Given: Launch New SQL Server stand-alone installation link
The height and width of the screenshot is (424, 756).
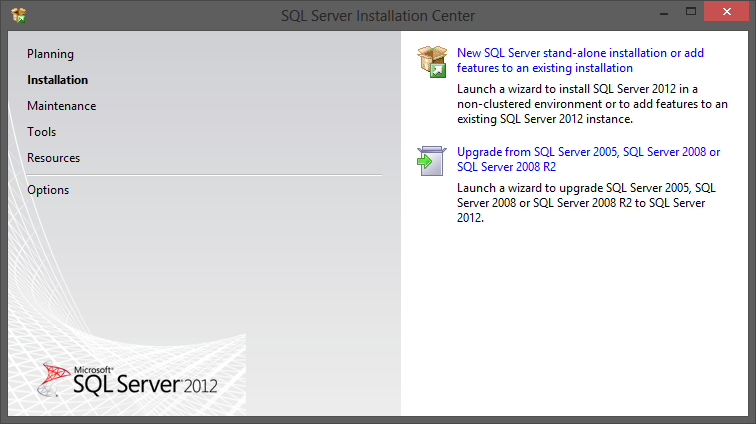Looking at the screenshot, I should pyautogui.click(x=580, y=60).
